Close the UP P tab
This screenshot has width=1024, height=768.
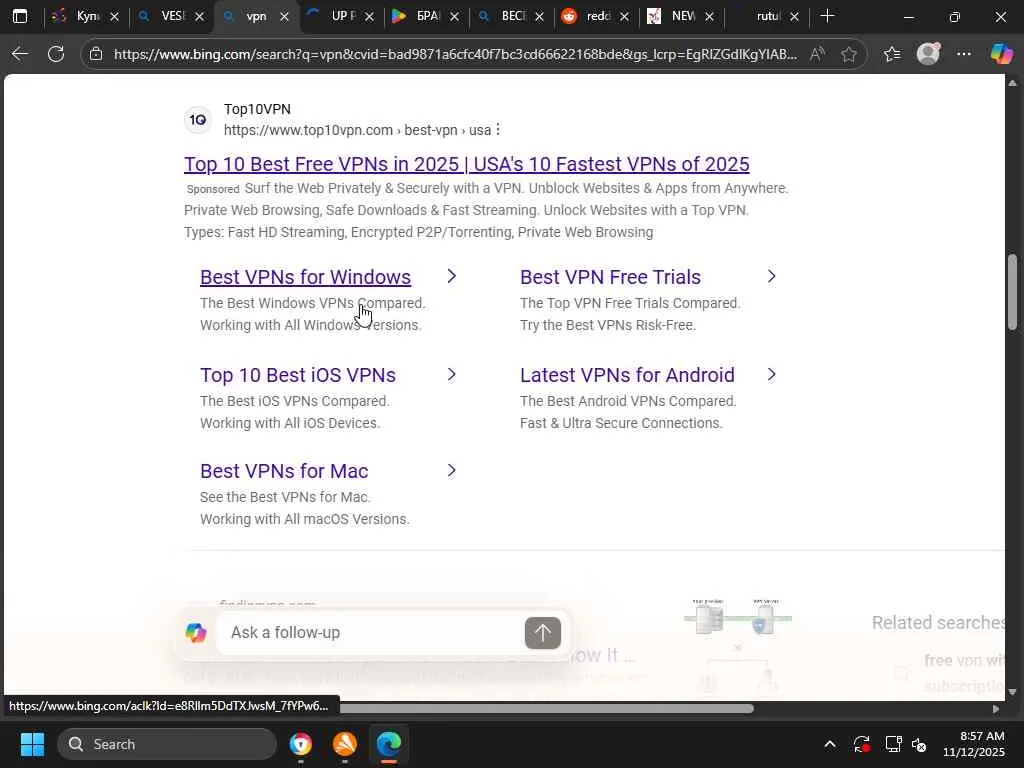pos(370,16)
